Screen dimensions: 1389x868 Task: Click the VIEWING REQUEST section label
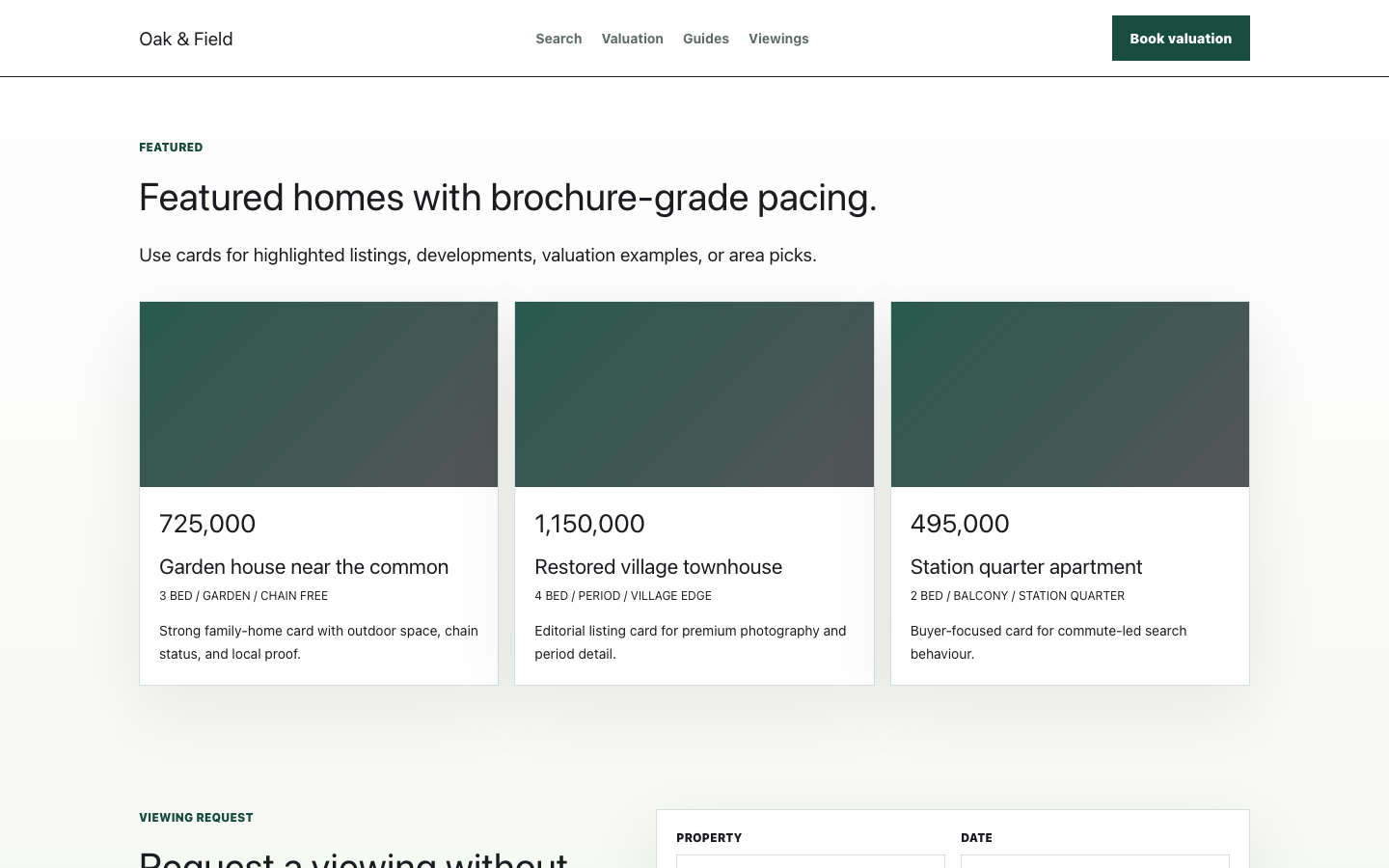pos(196,818)
